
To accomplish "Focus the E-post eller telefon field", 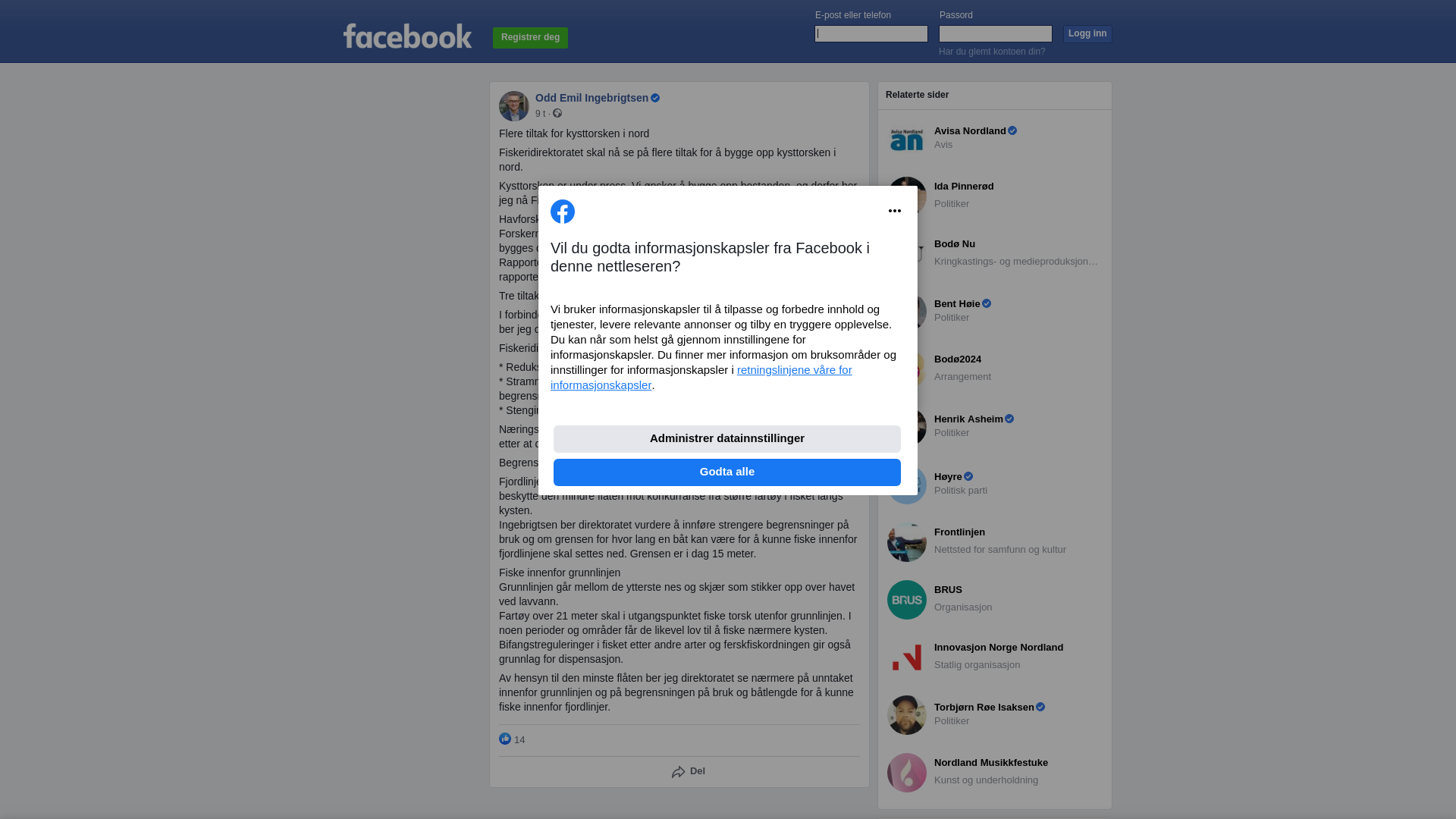I will 871,33.
